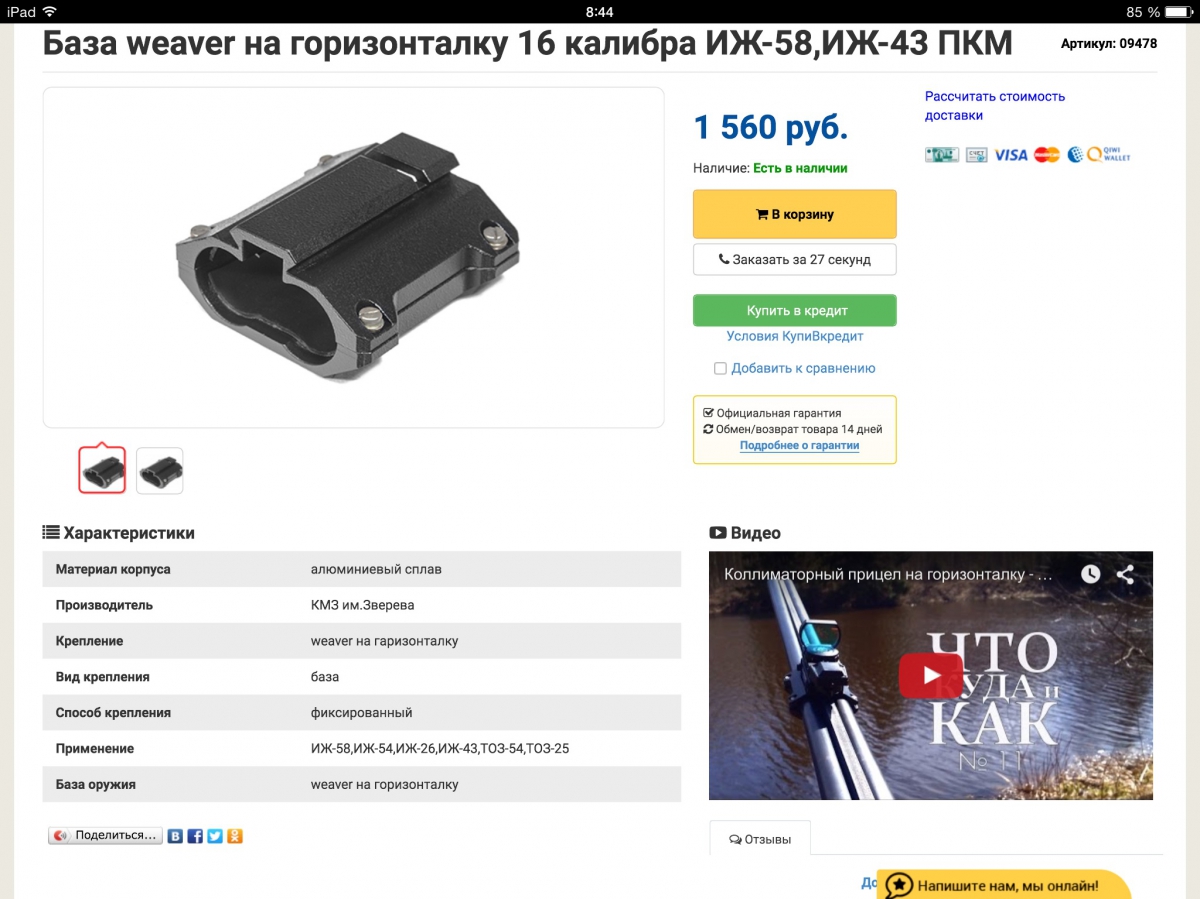This screenshot has width=1200, height=899.
Task: Play the YouTube video
Action: coord(930,676)
